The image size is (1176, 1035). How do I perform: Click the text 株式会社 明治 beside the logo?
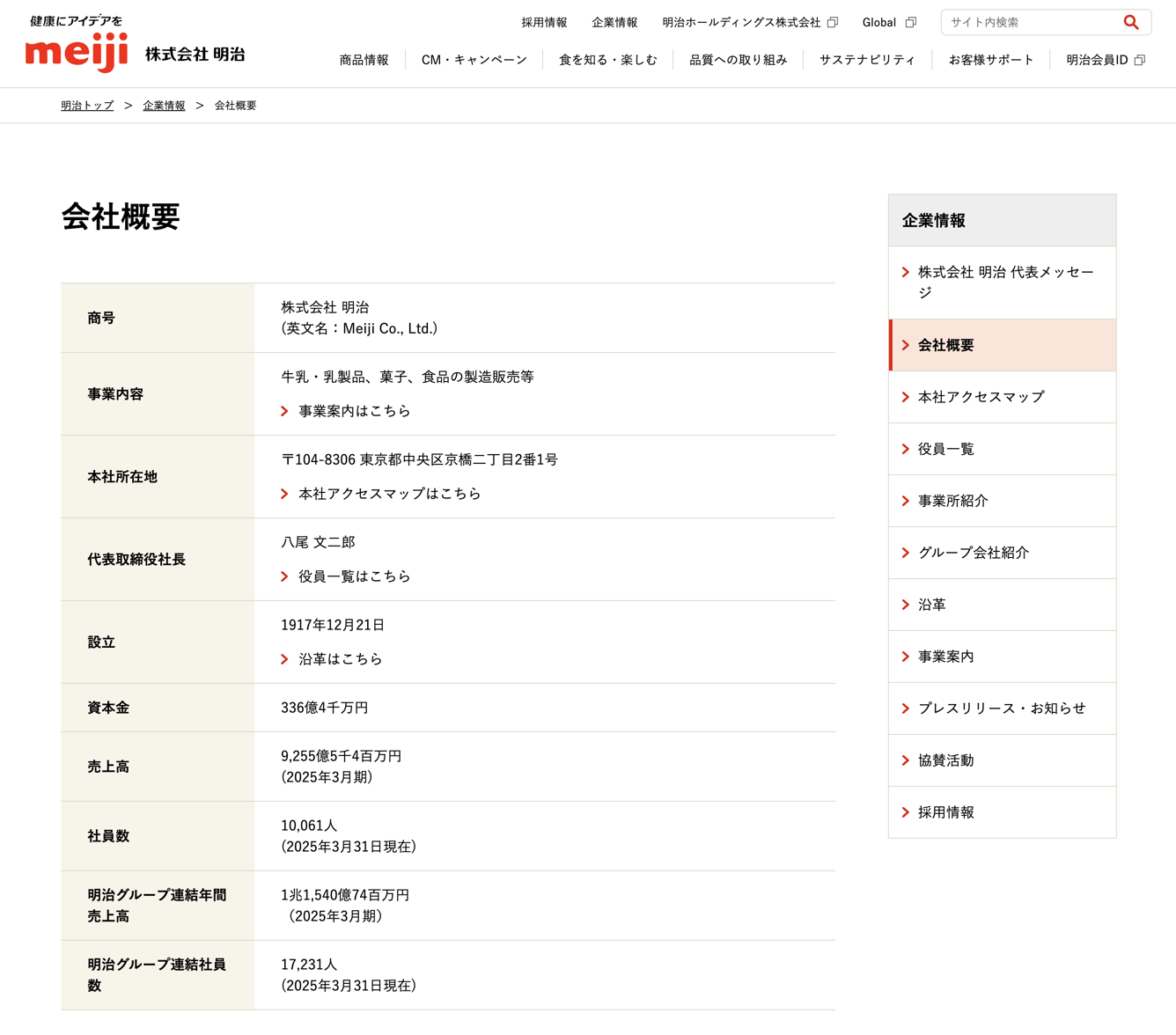pos(195,55)
